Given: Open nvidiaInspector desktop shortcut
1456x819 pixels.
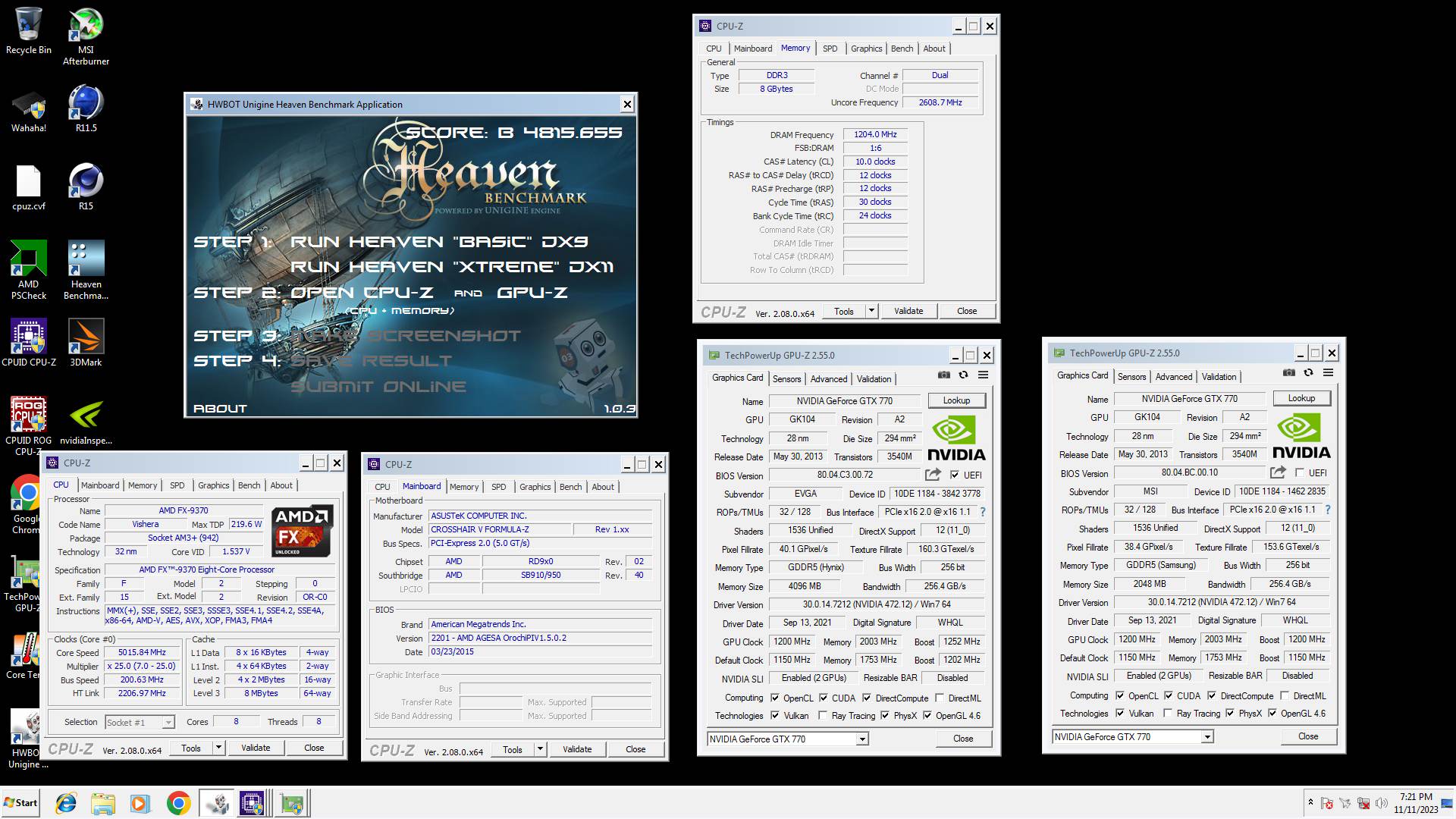Looking at the screenshot, I should [x=86, y=421].
